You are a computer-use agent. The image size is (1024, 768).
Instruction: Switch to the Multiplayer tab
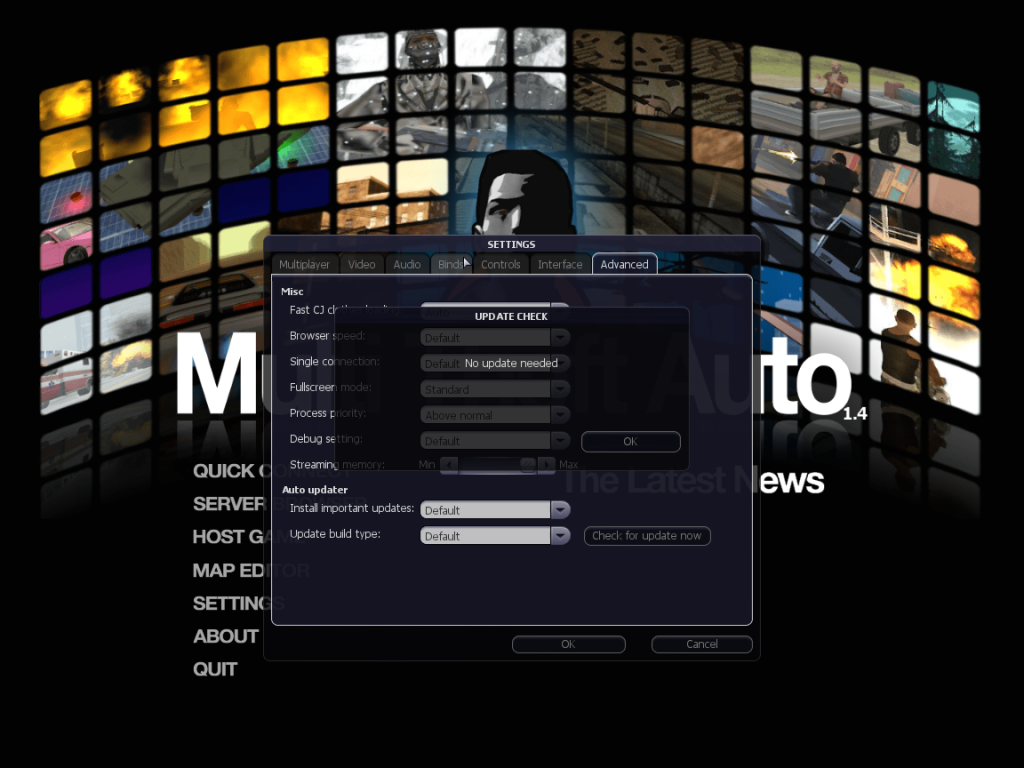[x=304, y=265]
